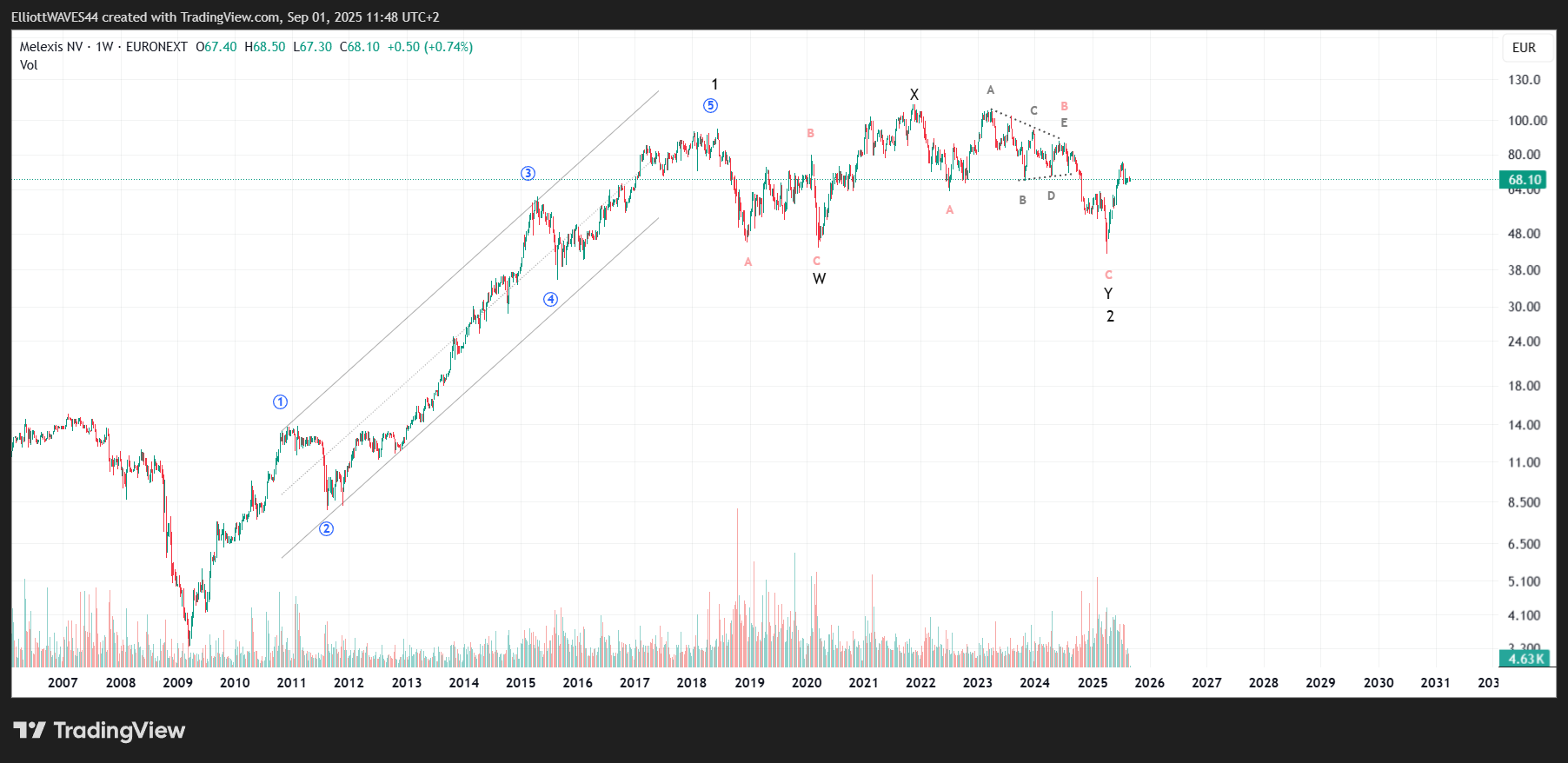This screenshot has width=1568, height=763.
Task: Click the 130.0 level on price scale
Action: pos(1524,80)
